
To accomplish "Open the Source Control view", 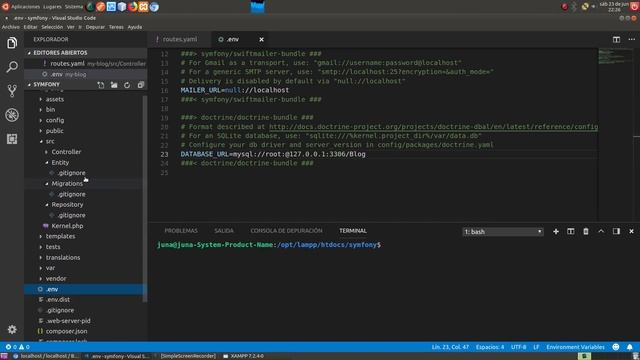I will point(12,91).
